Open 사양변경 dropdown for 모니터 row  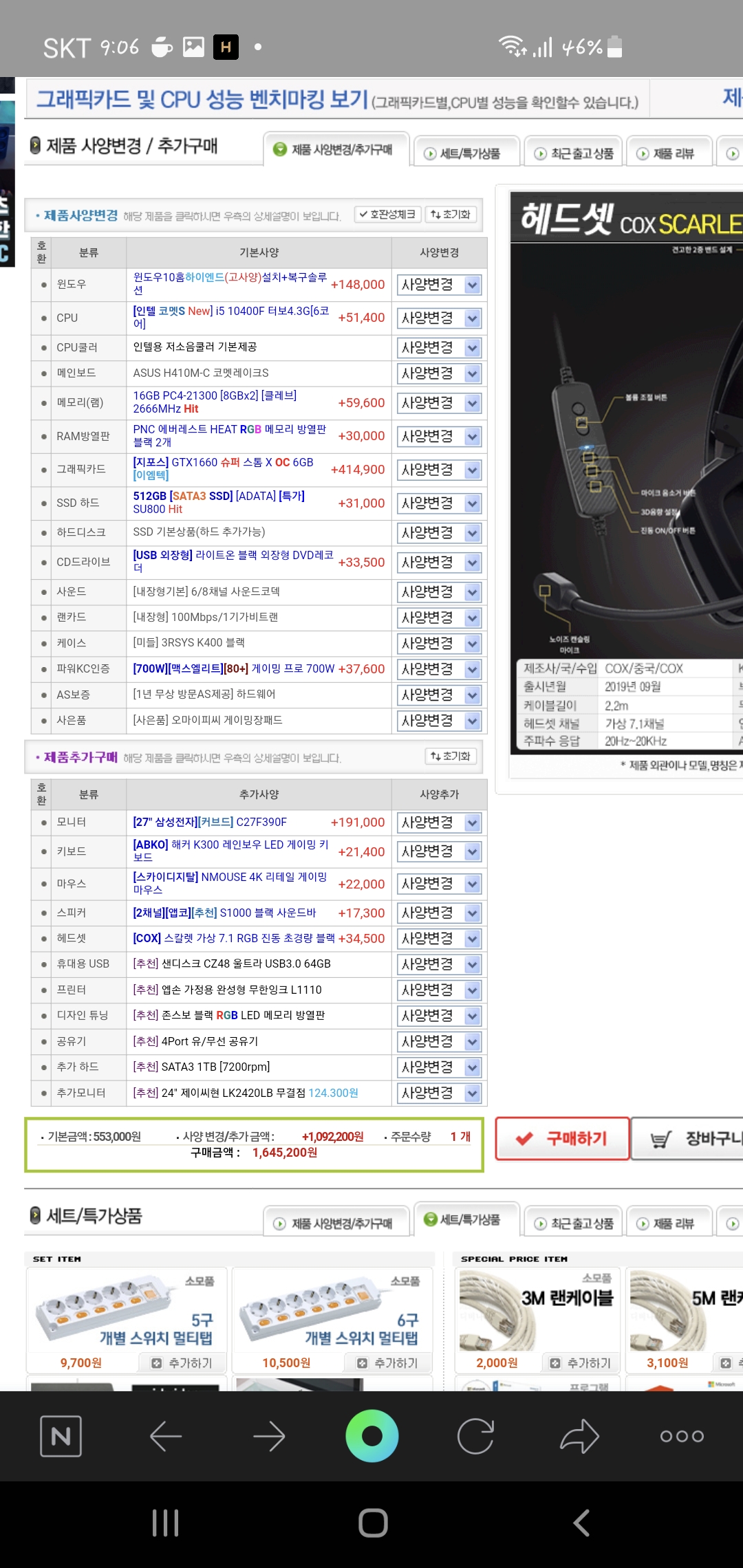[x=439, y=823]
